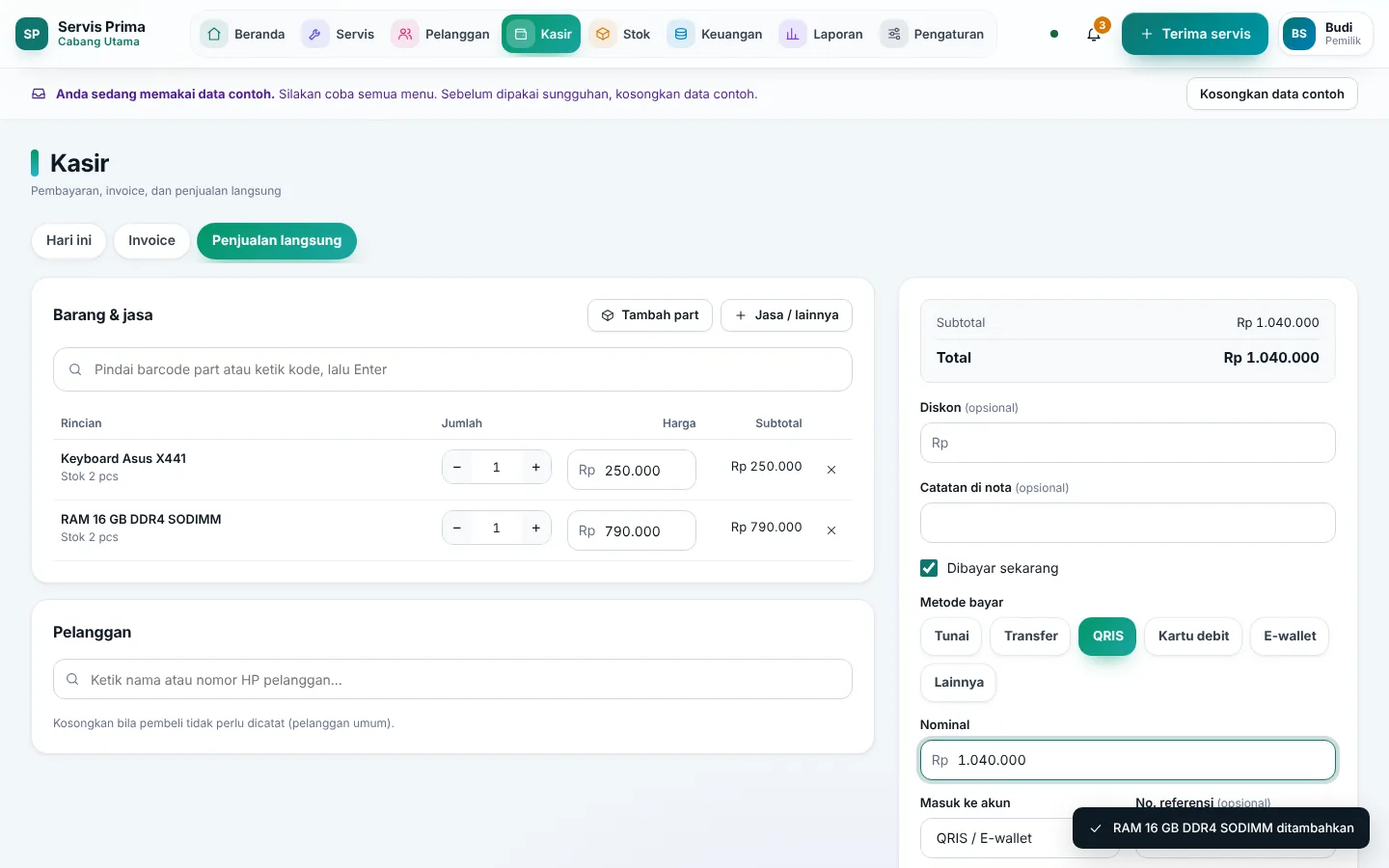This screenshot has width=1389, height=868.
Task: Click Kosongkan data contoh button
Action: coord(1271,95)
